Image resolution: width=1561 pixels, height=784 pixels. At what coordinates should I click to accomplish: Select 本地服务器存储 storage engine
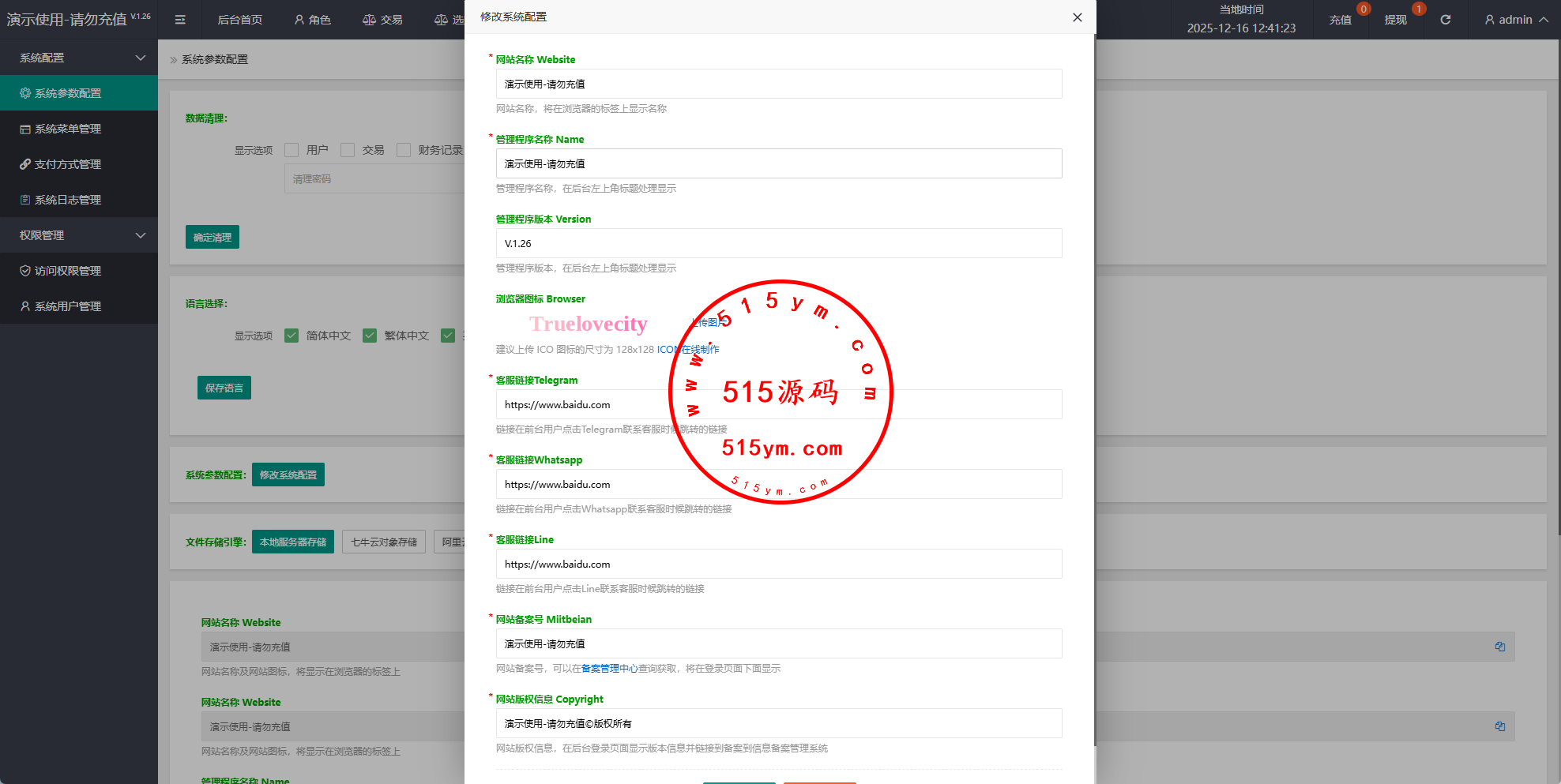(x=293, y=542)
